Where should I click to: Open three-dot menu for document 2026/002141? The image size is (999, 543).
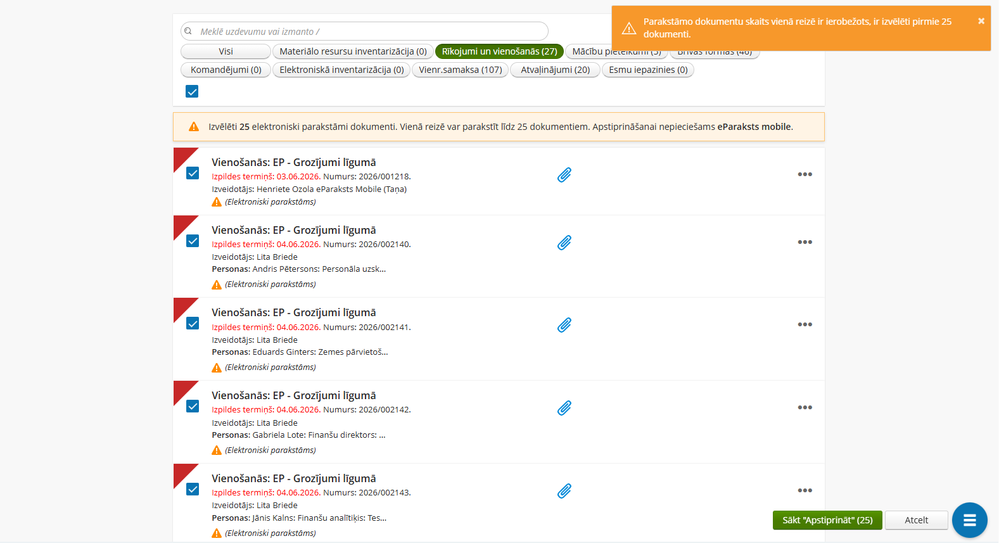[805, 325]
